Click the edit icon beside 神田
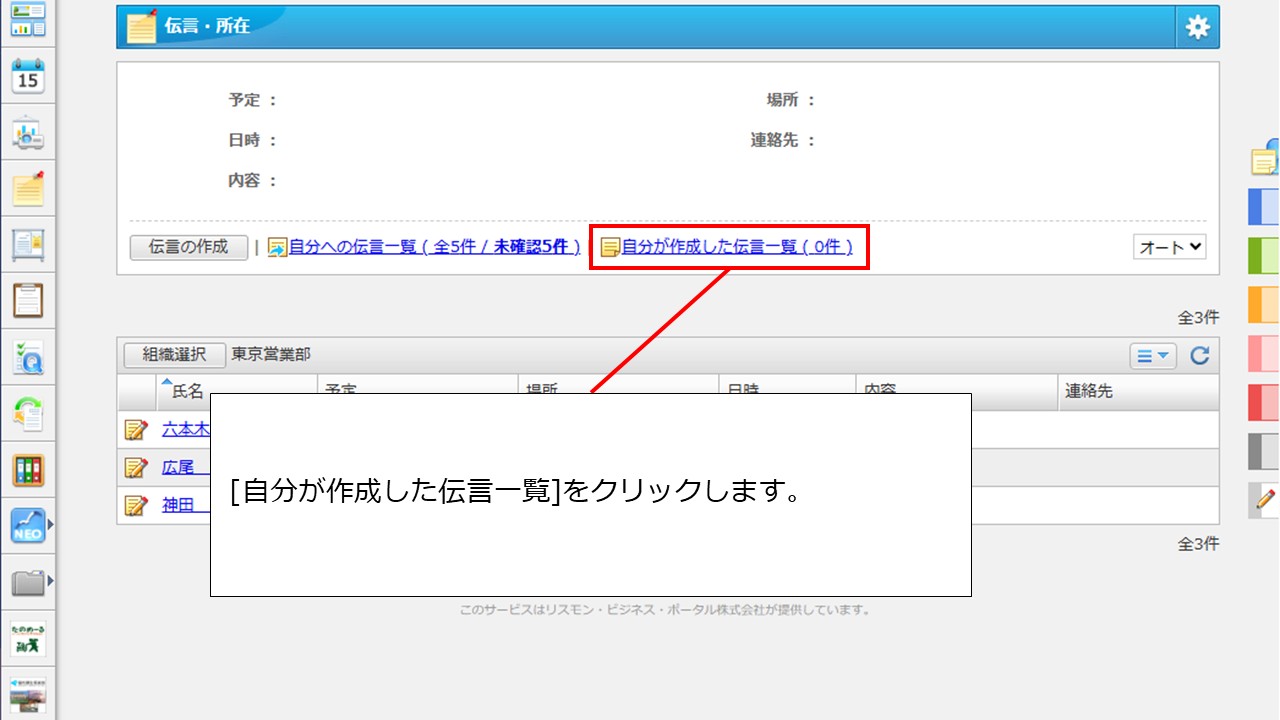 pyautogui.click(x=135, y=505)
